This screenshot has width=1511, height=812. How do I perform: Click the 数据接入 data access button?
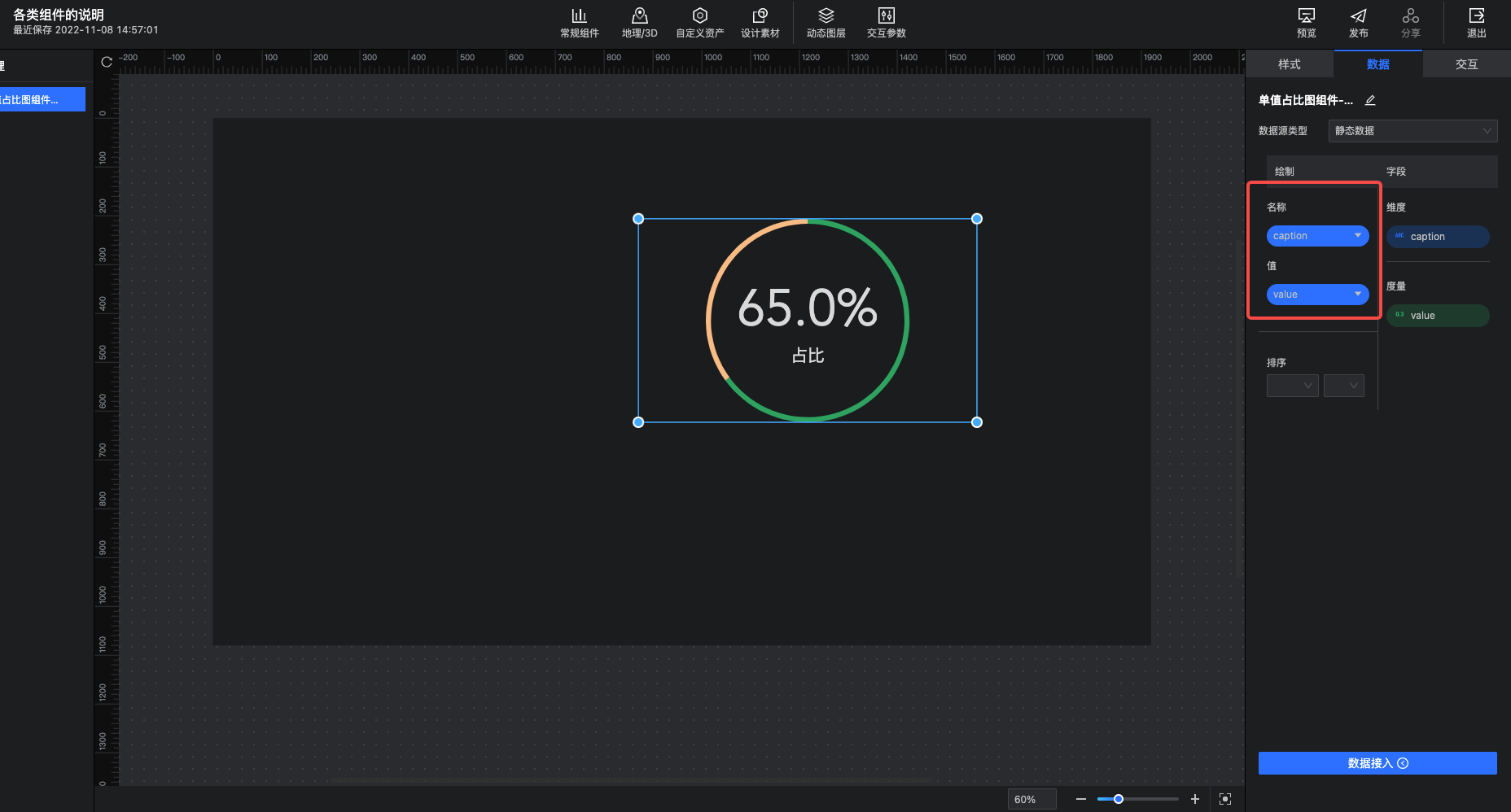click(x=1377, y=763)
